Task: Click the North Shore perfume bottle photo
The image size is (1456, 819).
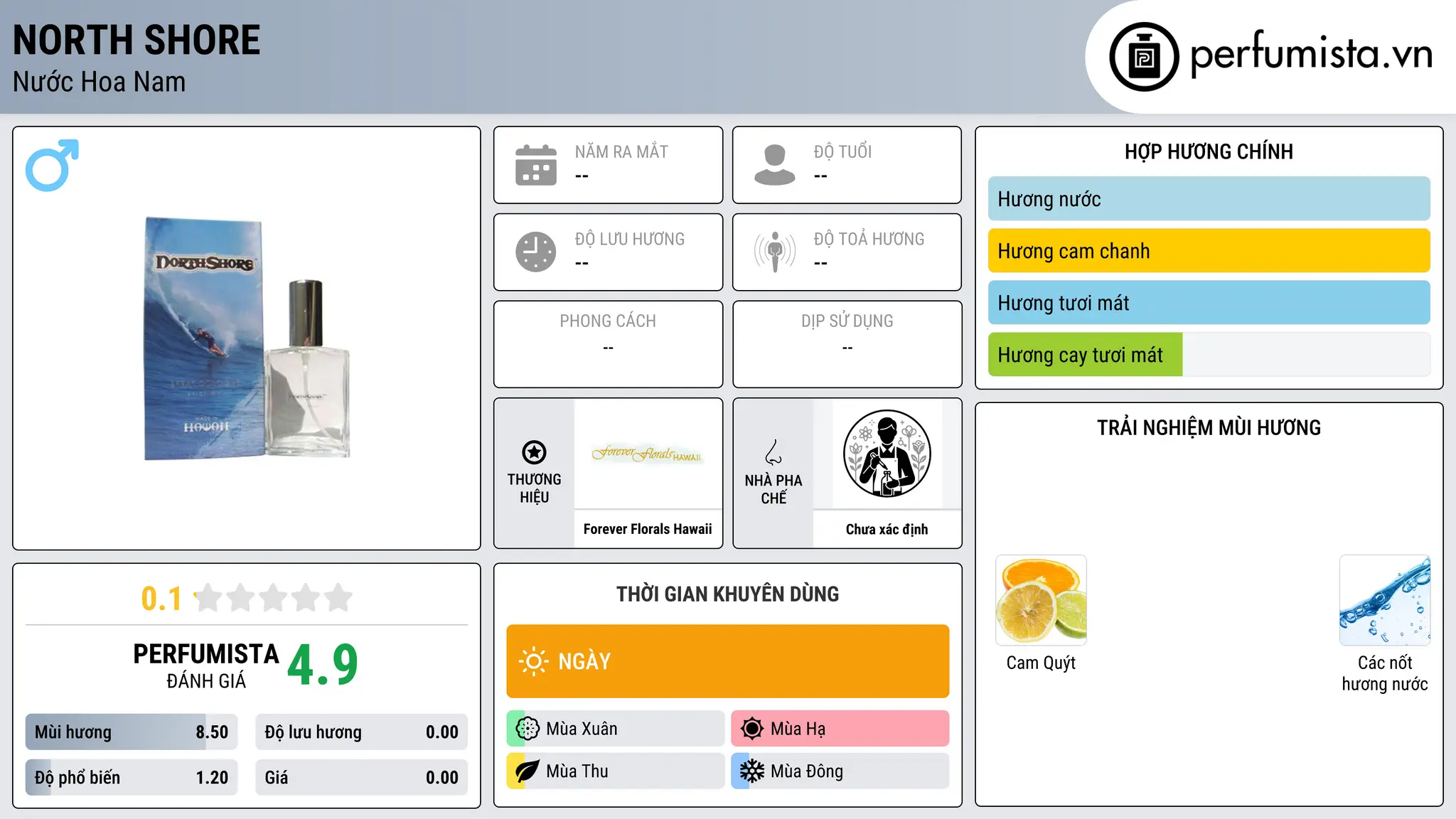Action: click(247, 338)
